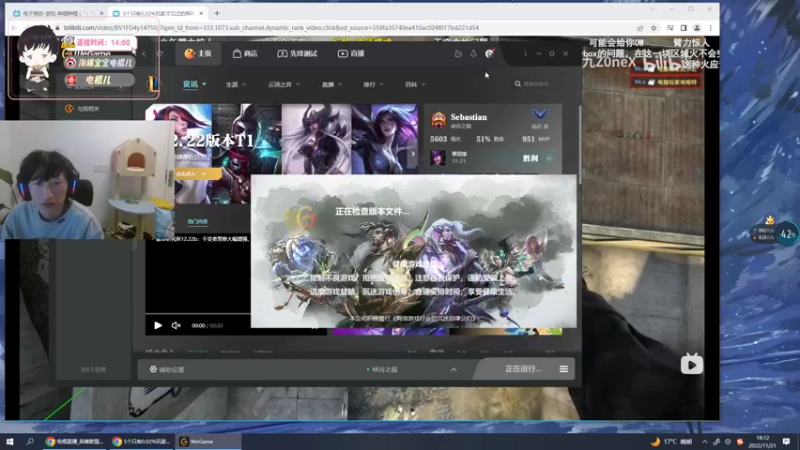Click the League of Legends logo in the sidebar

(x=153, y=84)
